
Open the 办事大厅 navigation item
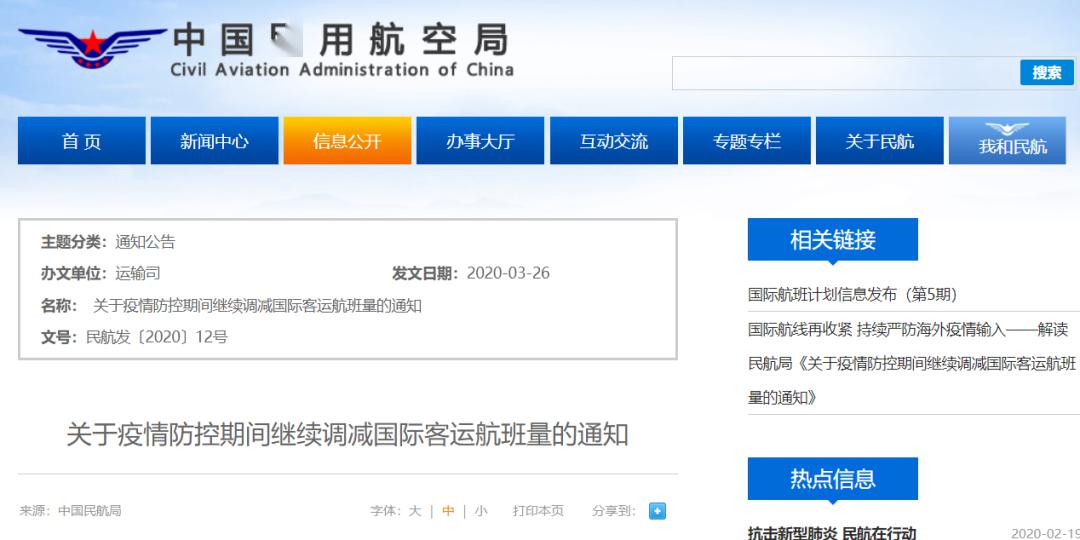click(480, 141)
